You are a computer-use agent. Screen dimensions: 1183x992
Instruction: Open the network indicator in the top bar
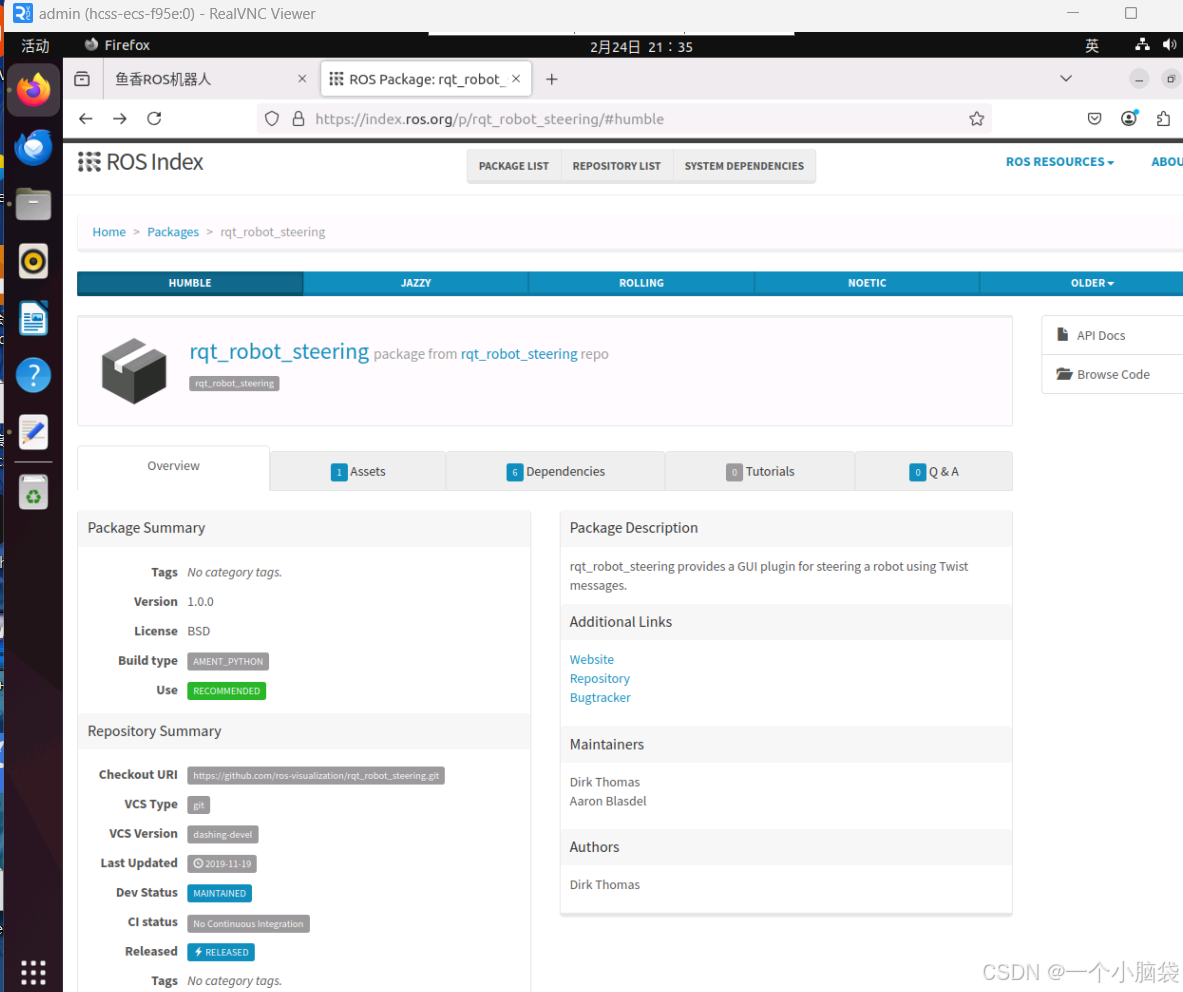click(1142, 45)
